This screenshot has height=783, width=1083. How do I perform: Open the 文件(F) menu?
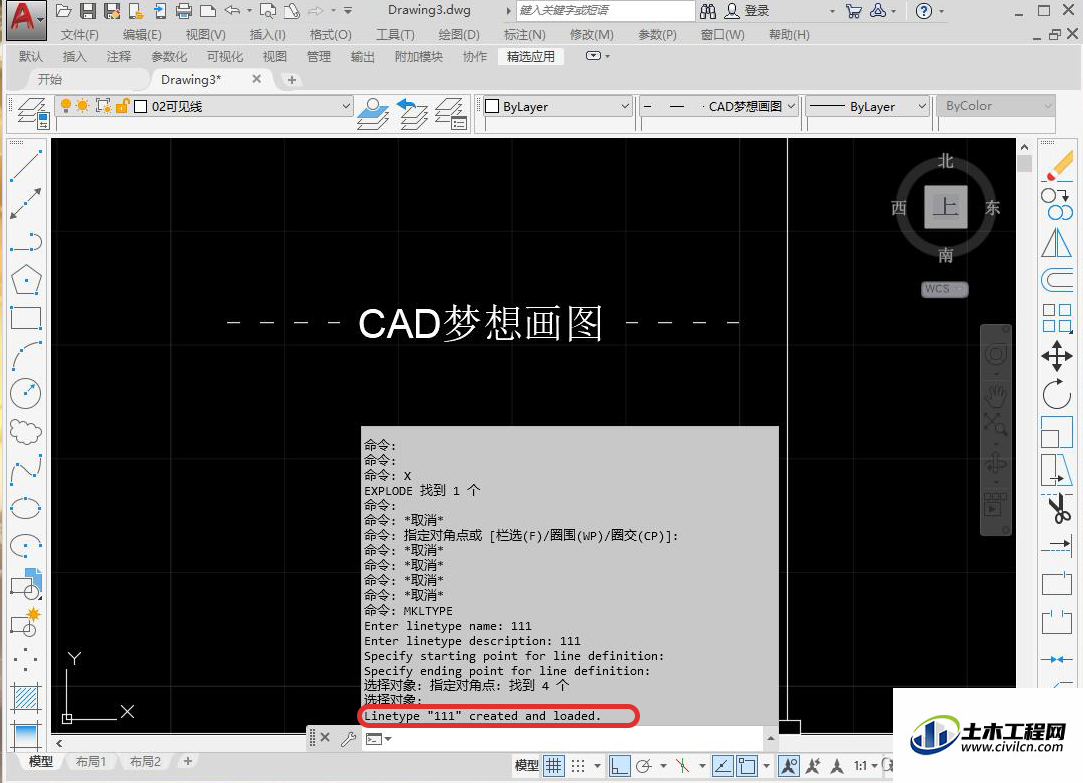coord(79,35)
